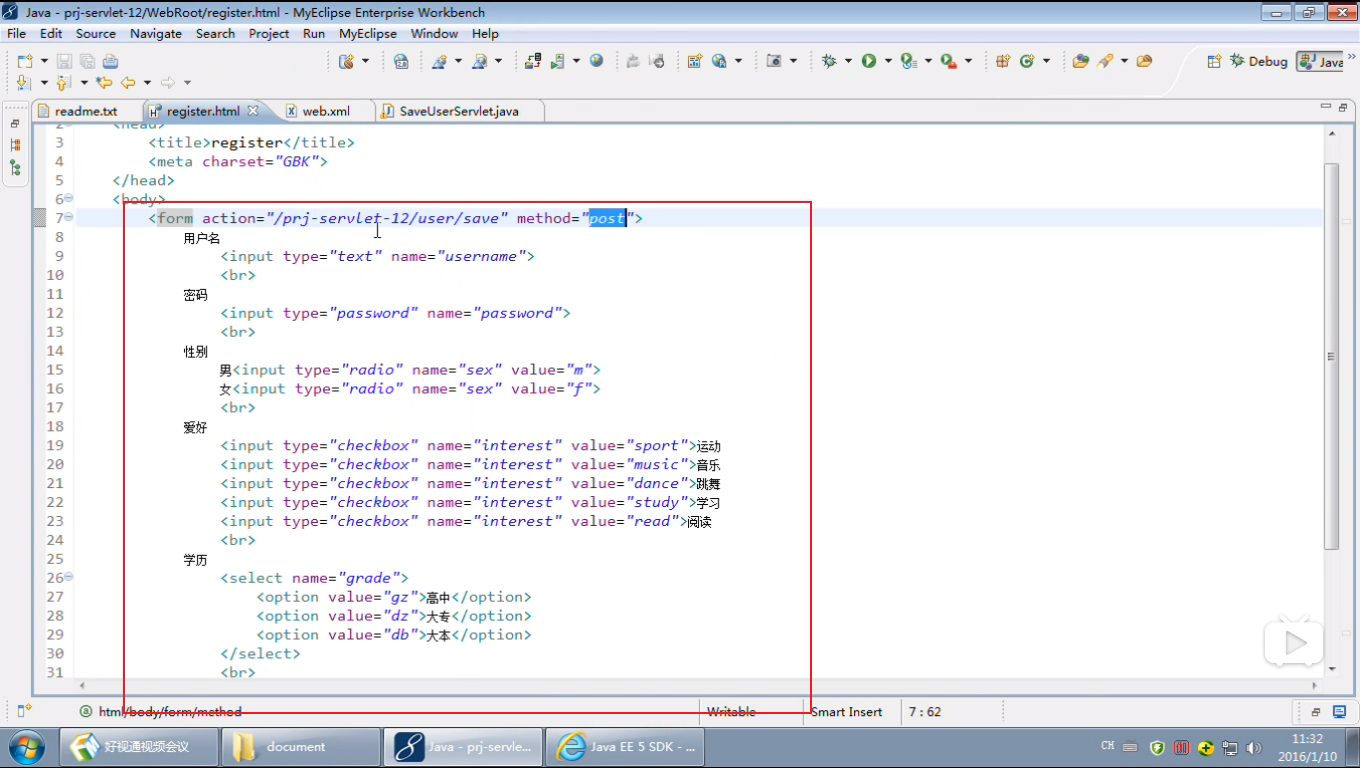Image resolution: width=1360 pixels, height=768 pixels.
Task: Click the green Run button icon
Action: point(869,61)
